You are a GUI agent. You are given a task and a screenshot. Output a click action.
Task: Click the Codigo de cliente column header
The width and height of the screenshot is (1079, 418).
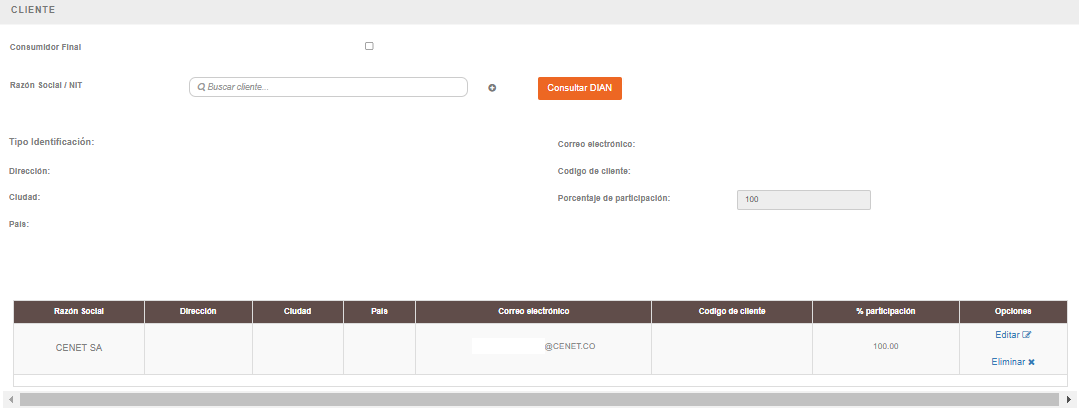point(731,312)
